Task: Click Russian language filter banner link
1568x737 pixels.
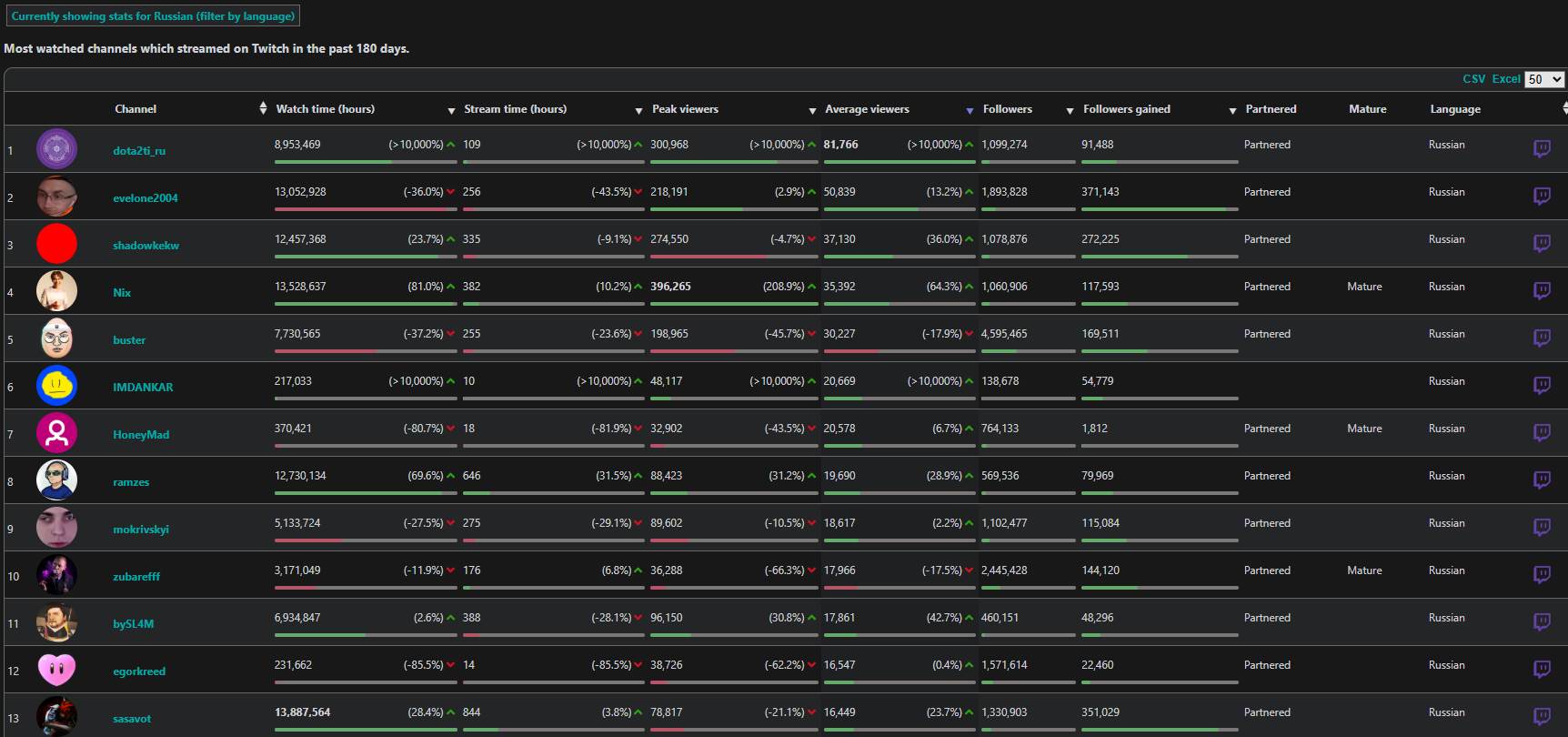Action: 153,16
